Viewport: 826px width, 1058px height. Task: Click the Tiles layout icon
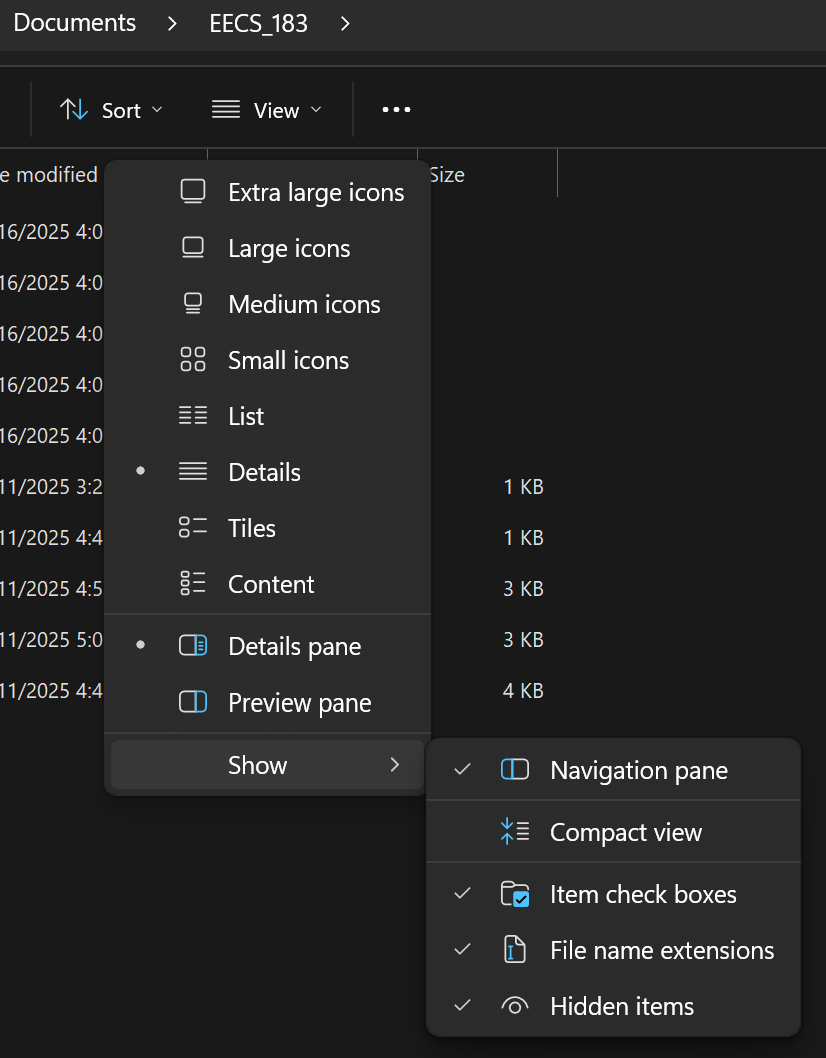point(193,527)
